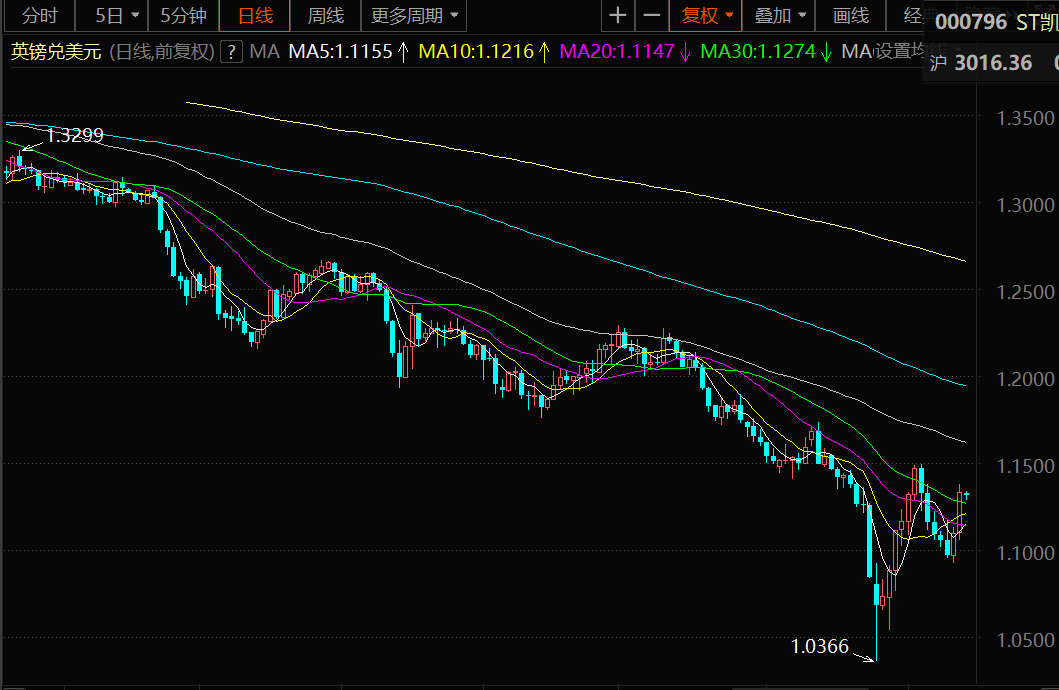Image resolution: width=1059 pixels, height=690 pixels.
Task: Click the 1.2500 price axis label
Action: point(1025,292)
